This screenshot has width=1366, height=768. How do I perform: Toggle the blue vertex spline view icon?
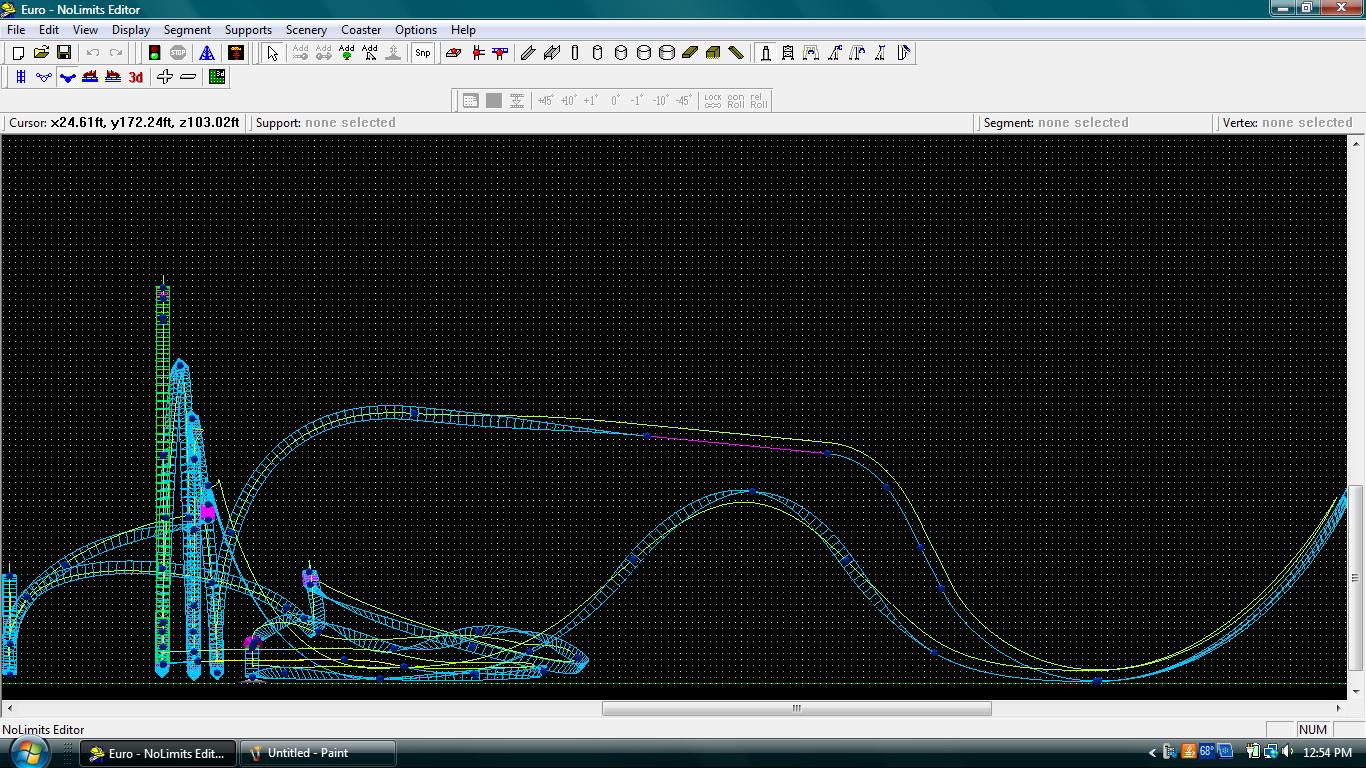[x=44, y=77]
